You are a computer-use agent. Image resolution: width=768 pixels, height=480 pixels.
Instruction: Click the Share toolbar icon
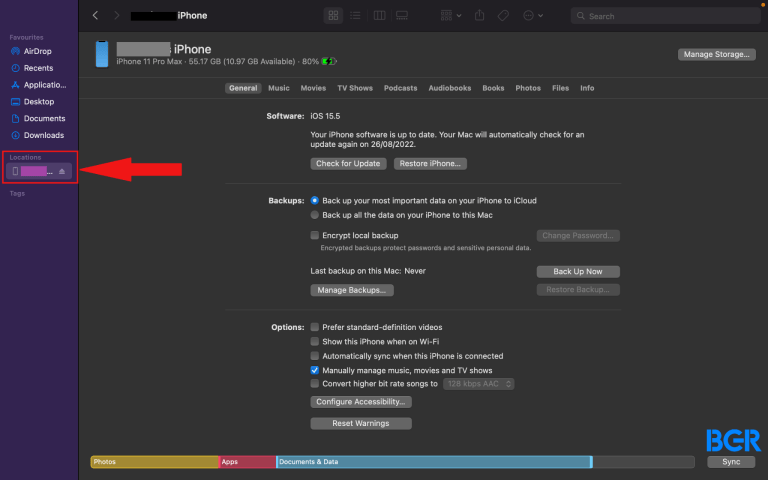pos(480,16)
